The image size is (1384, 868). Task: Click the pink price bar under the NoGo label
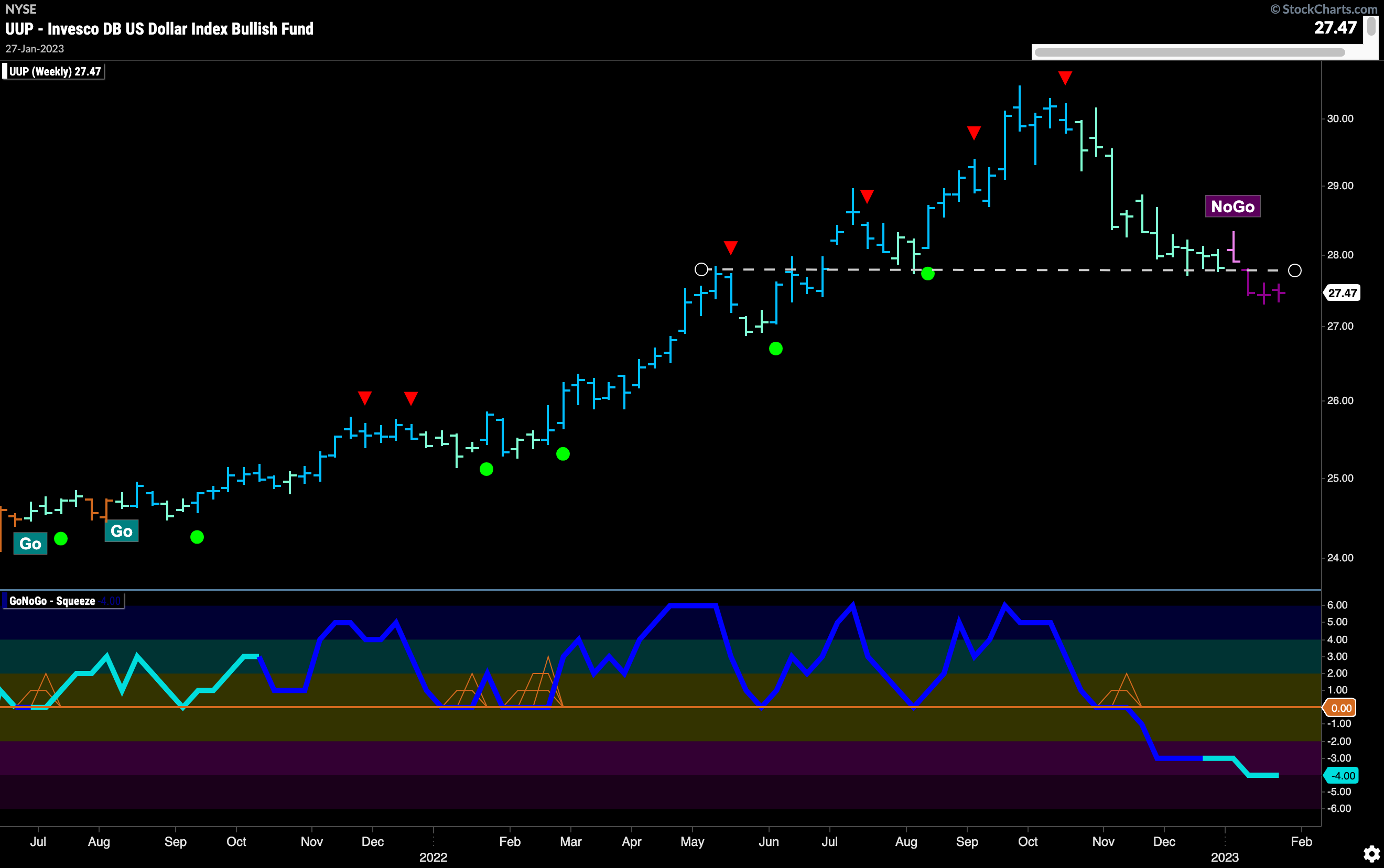pos(1234,247)
